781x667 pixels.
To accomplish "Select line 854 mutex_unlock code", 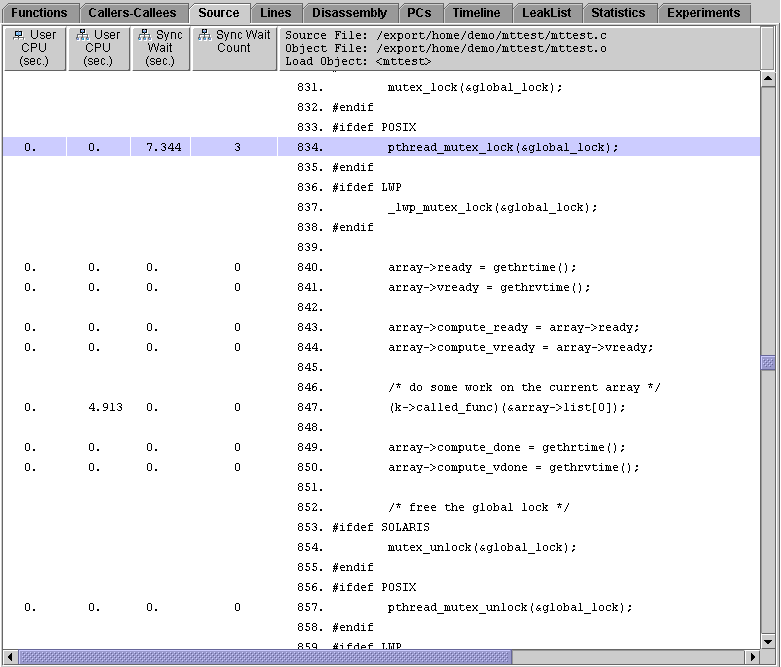I will [482, 547].
